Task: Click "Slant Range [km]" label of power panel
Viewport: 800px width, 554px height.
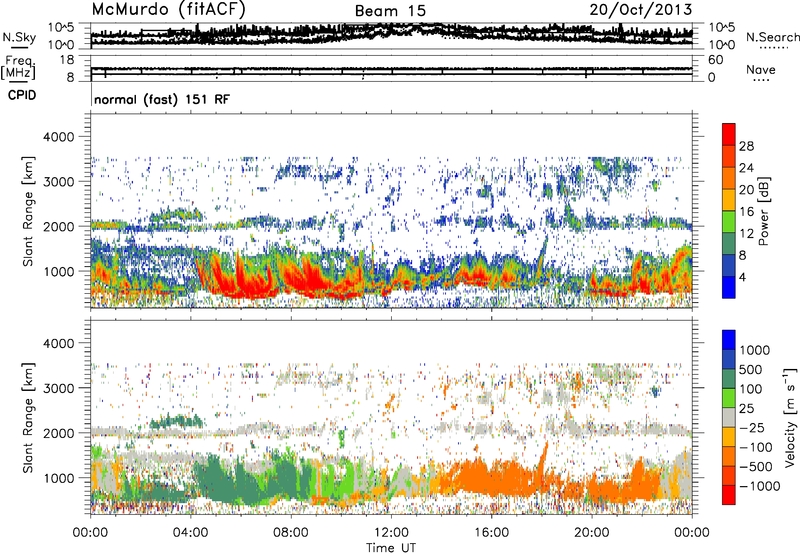Action: [28, 211]
